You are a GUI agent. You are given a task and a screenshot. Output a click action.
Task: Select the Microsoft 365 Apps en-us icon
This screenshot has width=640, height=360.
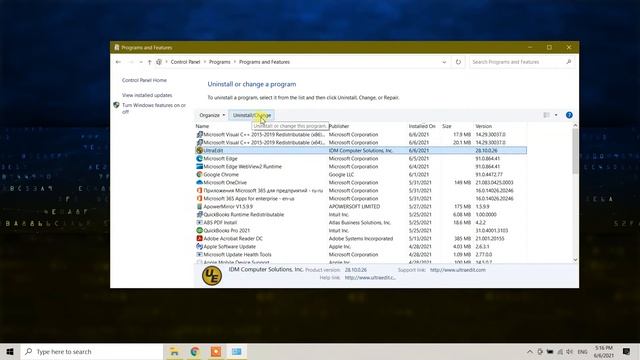[x=199, y=198]
